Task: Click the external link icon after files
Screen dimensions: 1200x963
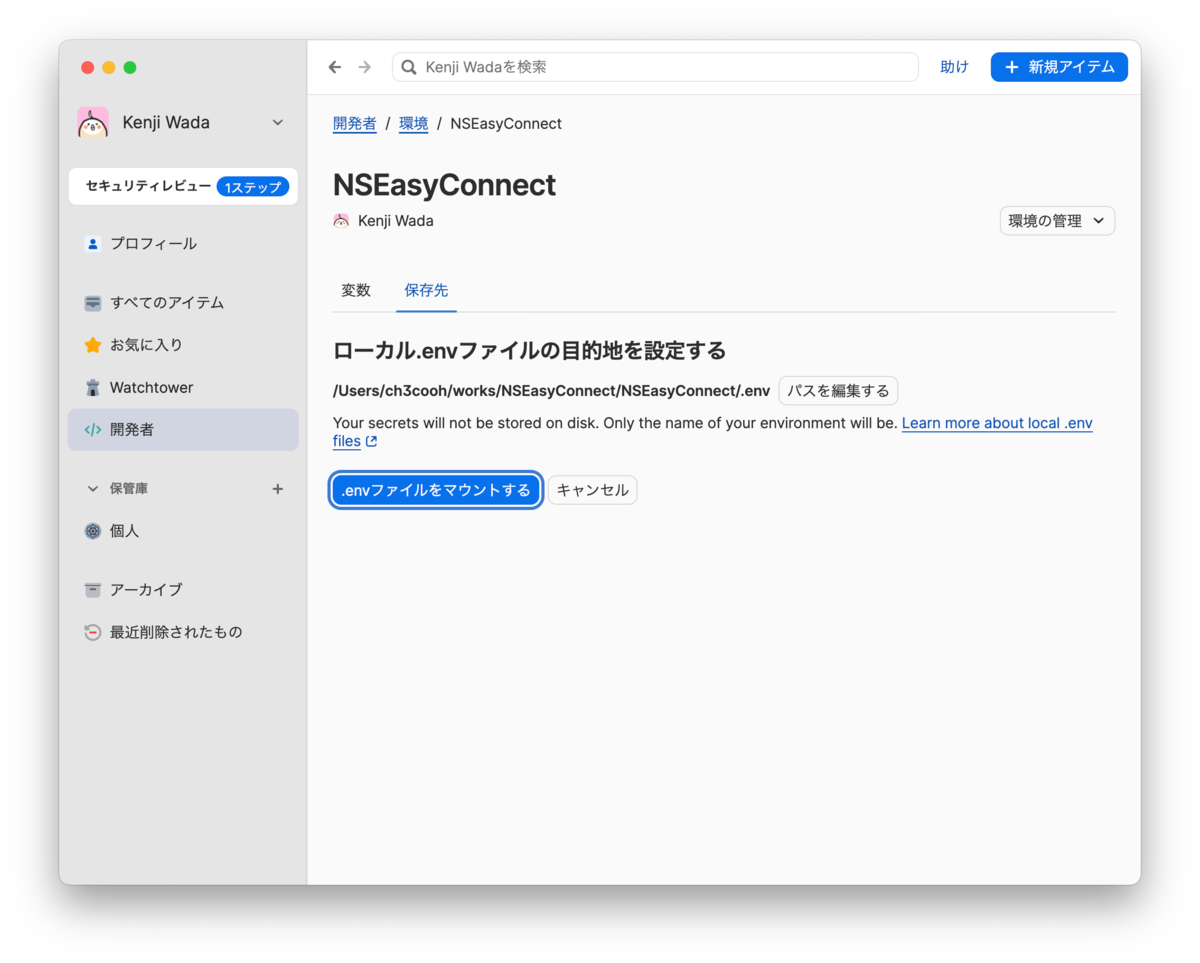Action: coord(371,441)
